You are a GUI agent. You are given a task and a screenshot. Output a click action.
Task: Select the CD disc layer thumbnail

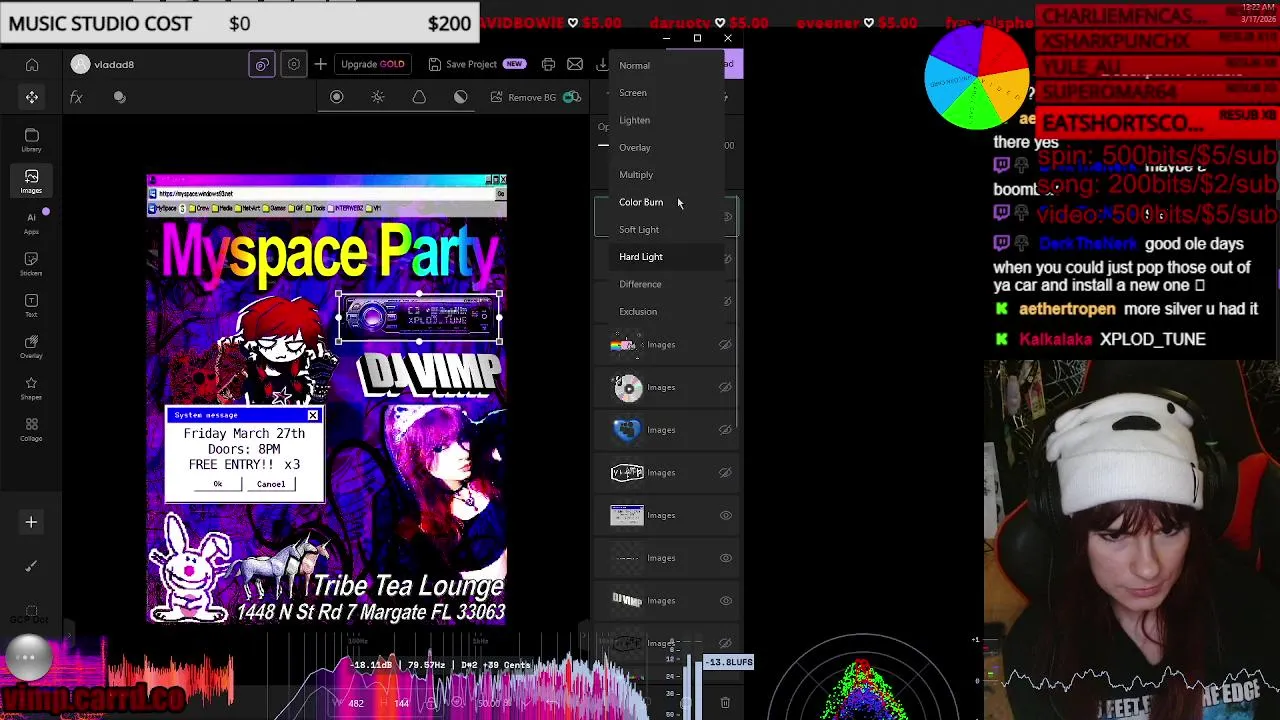[627, 387]
